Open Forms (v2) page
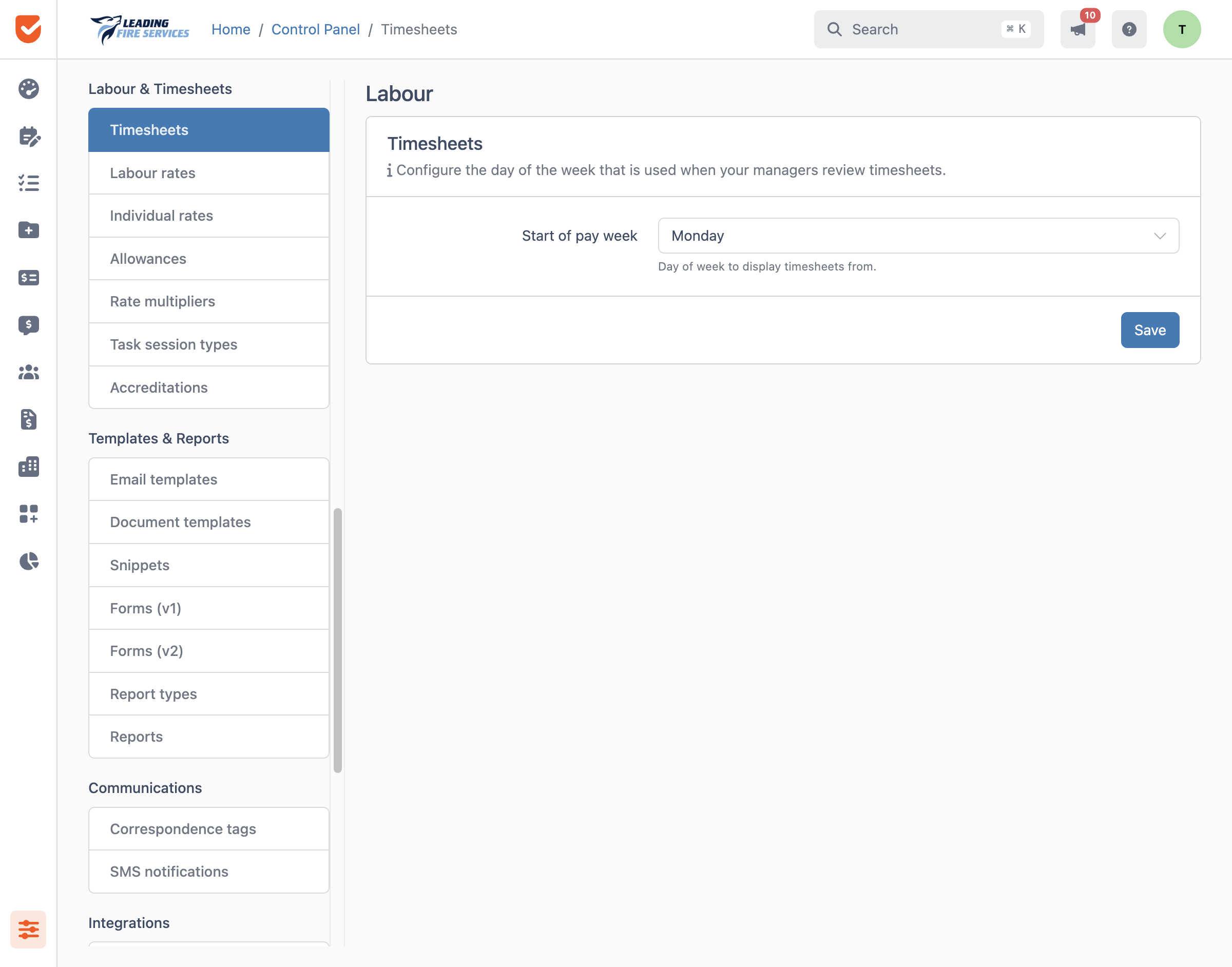 tap(209, 651)
